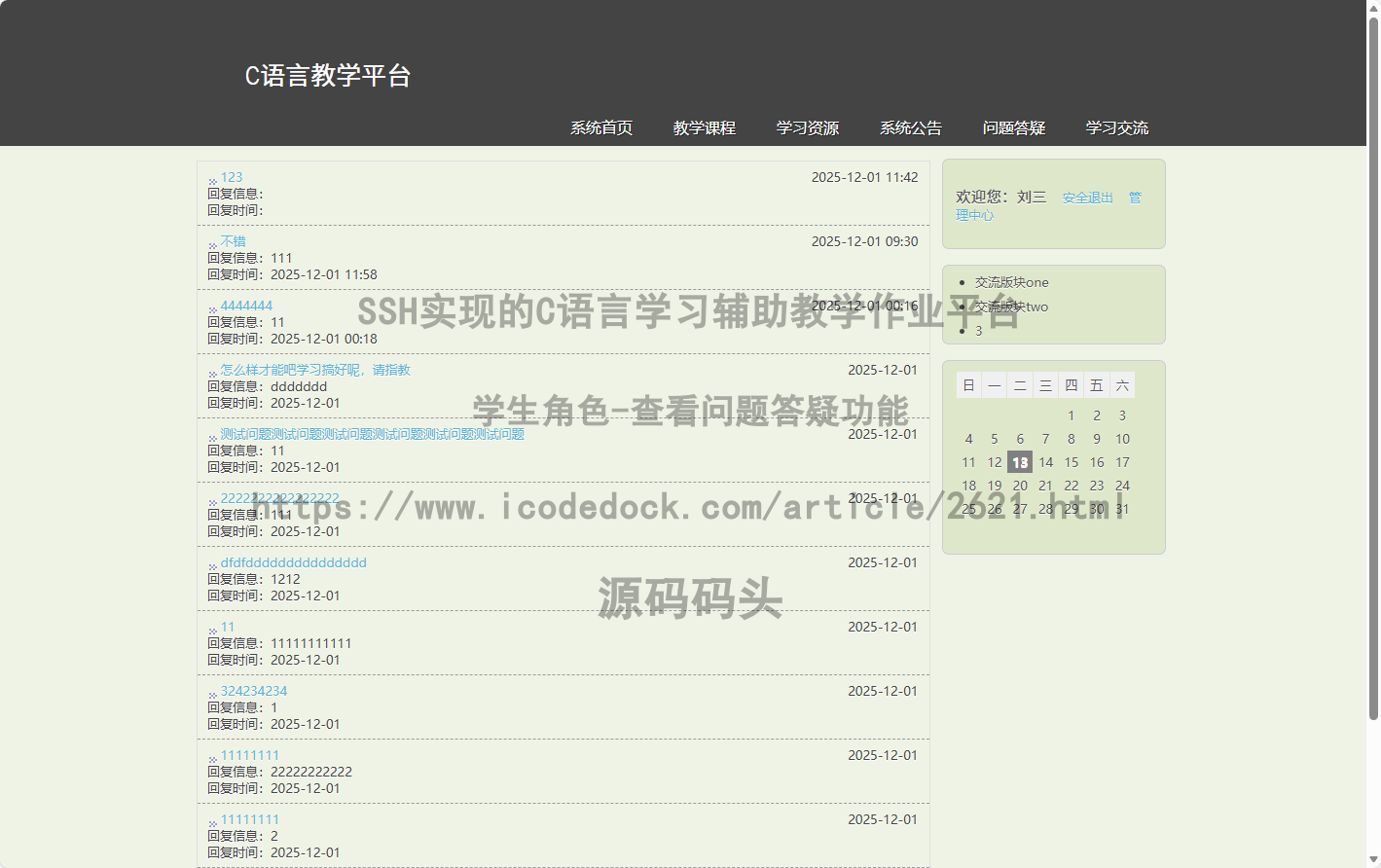Go to the 教学课程 menu item
Viewport: 1381px width, 868px height.
point(704,127)
